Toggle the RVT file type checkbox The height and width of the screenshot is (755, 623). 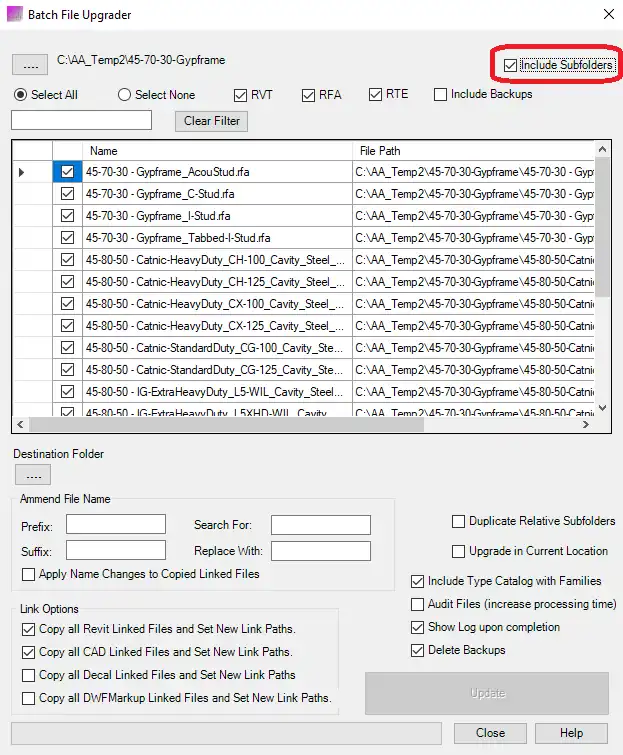click(x=240, y=95)
